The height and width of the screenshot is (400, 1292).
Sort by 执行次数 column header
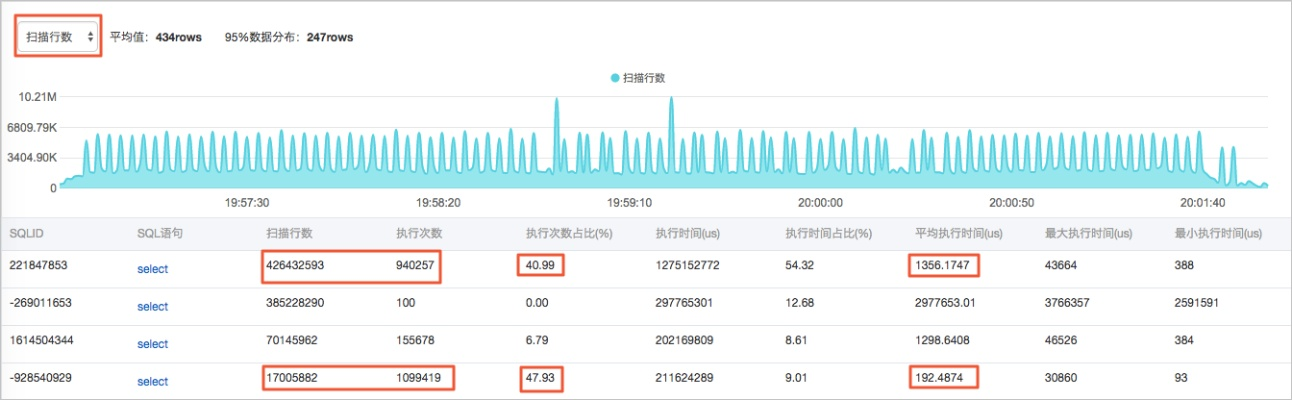pos(419,233)
